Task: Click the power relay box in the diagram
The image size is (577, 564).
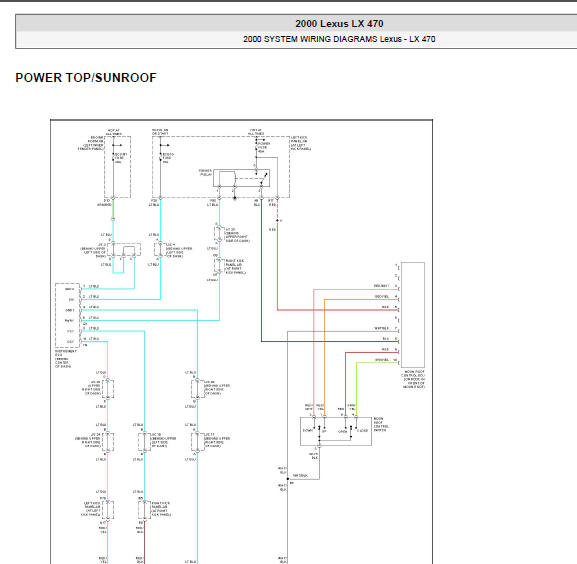Action: pyautogui.click(x=241, y=178)
